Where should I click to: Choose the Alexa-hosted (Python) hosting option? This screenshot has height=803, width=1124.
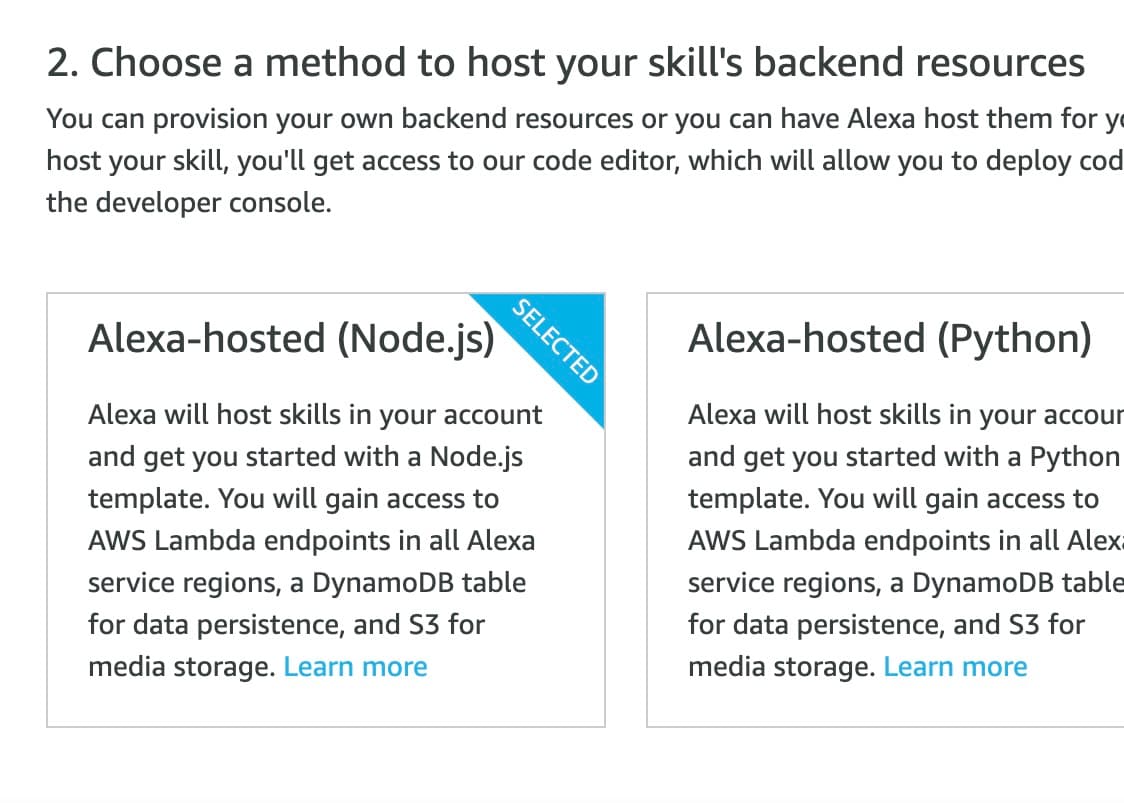[885, 510]
